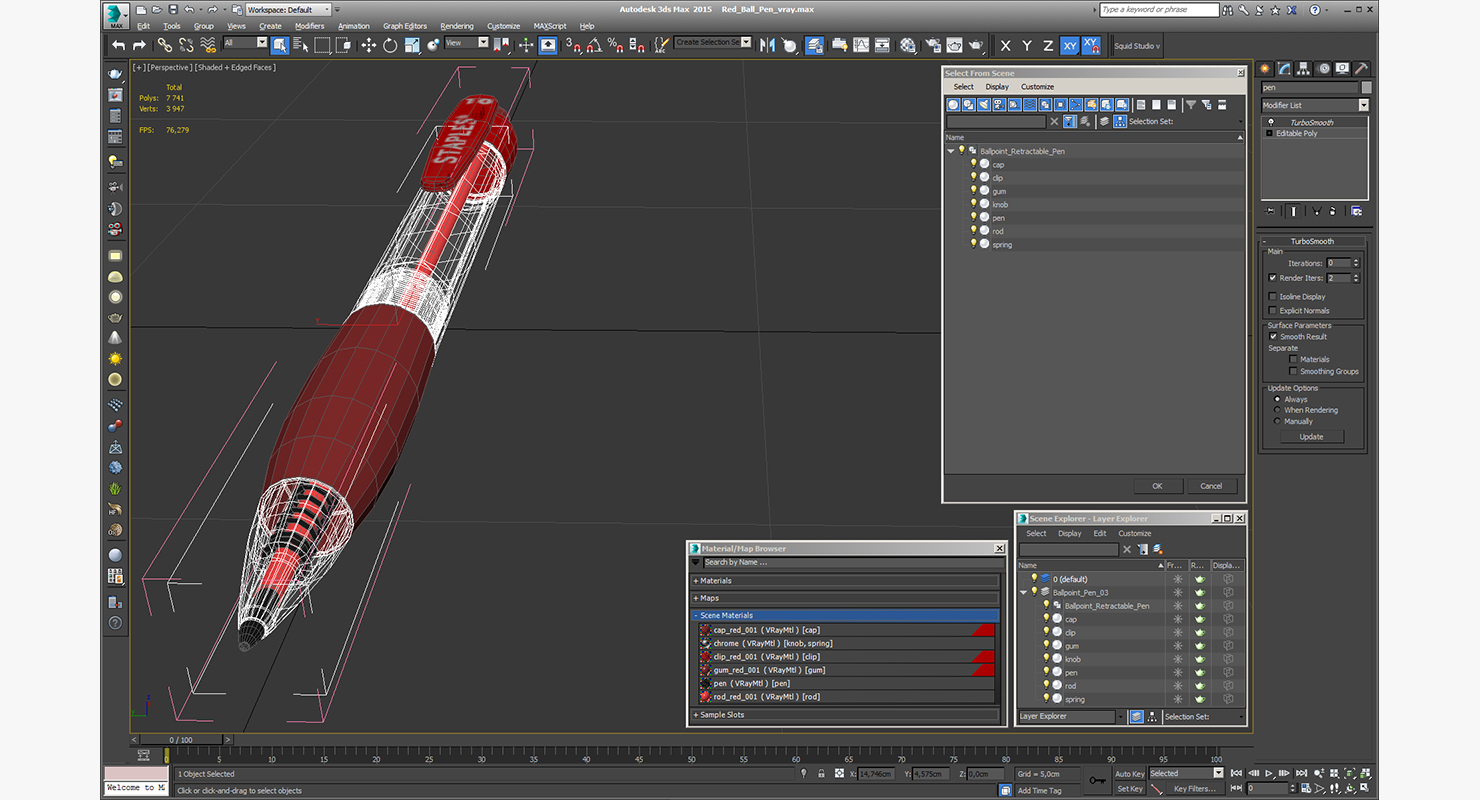1480x800 pixels.
Task: Open the Rendering menu
Action: 457,26
